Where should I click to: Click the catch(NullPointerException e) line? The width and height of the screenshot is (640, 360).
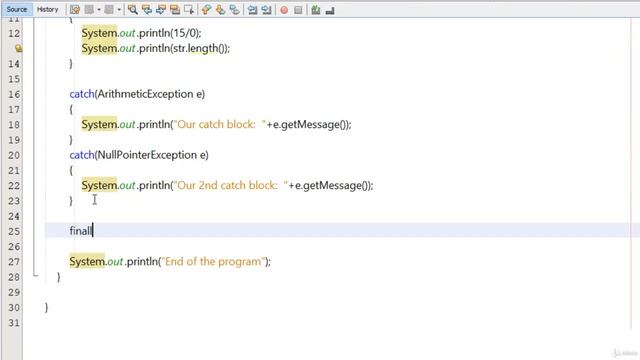point(139,155)
